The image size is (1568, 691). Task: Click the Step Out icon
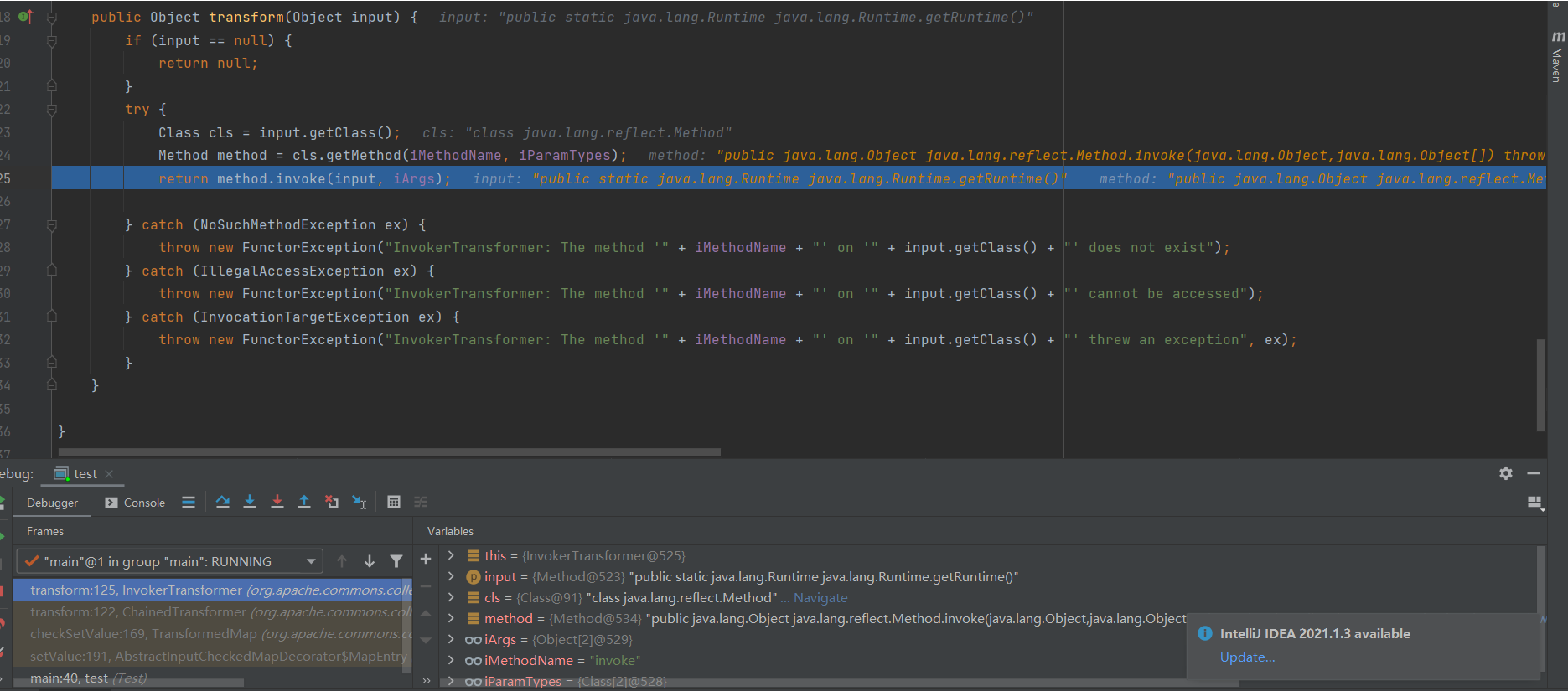click(304, 502)
